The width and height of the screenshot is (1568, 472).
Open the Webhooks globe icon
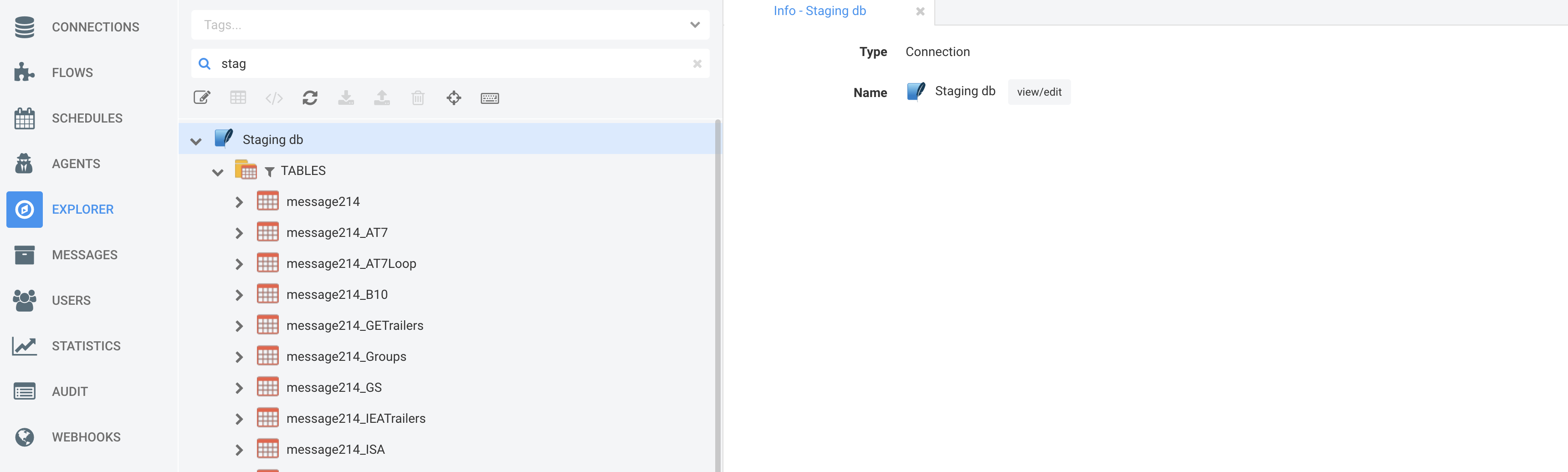(x=24, y=437)
